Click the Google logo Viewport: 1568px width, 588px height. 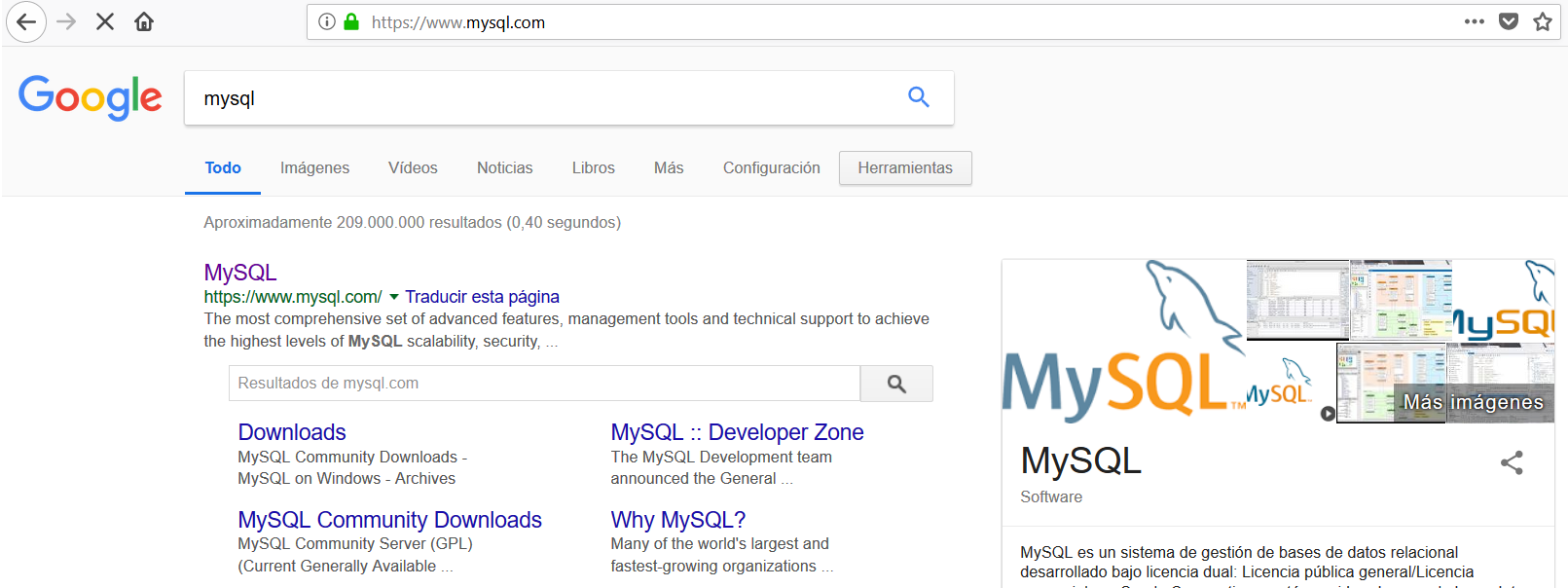click(x=91, y=97)
